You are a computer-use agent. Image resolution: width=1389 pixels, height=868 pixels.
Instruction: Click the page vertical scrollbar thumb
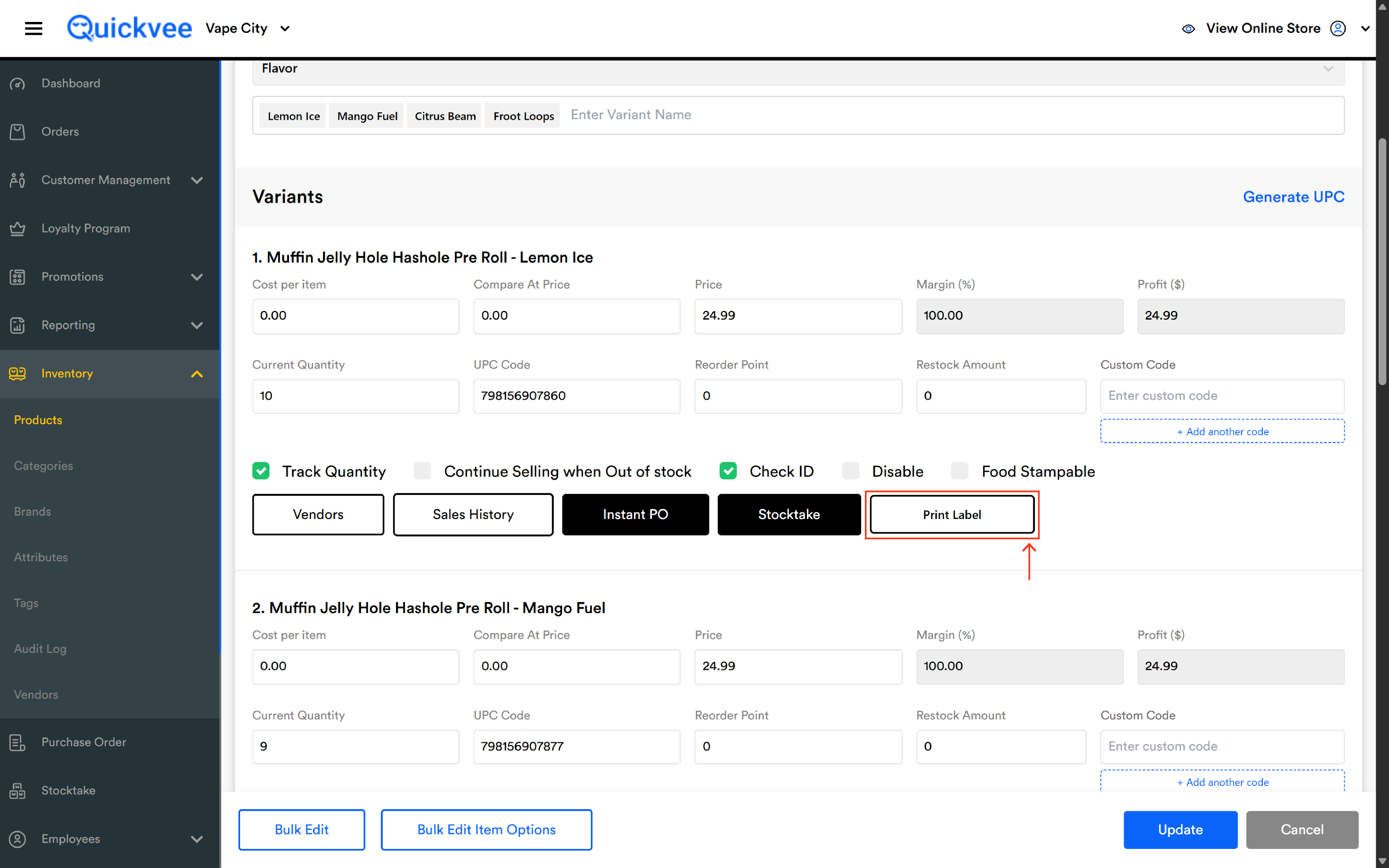[1382, 261]
